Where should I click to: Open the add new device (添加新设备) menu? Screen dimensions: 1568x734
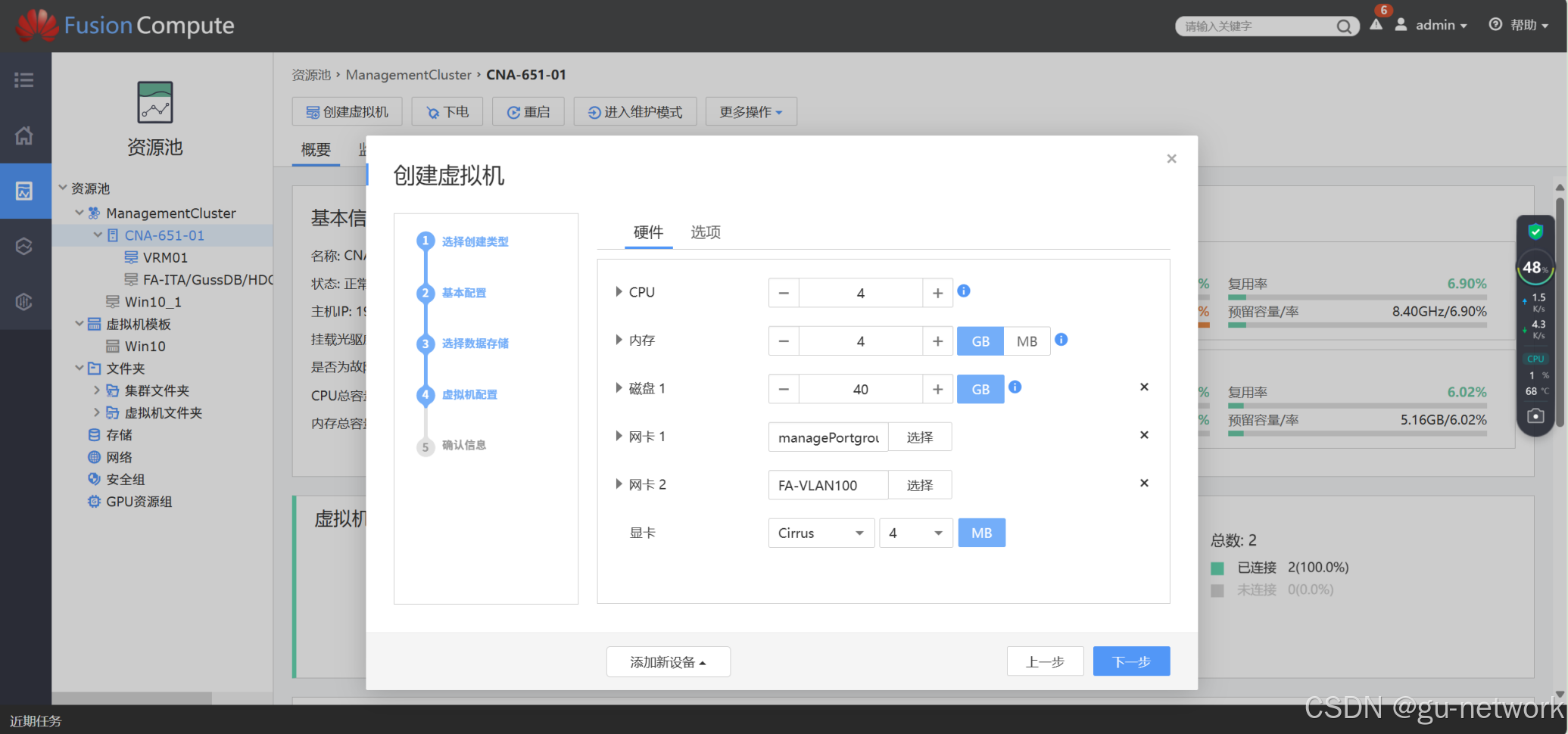click(668, 662)
